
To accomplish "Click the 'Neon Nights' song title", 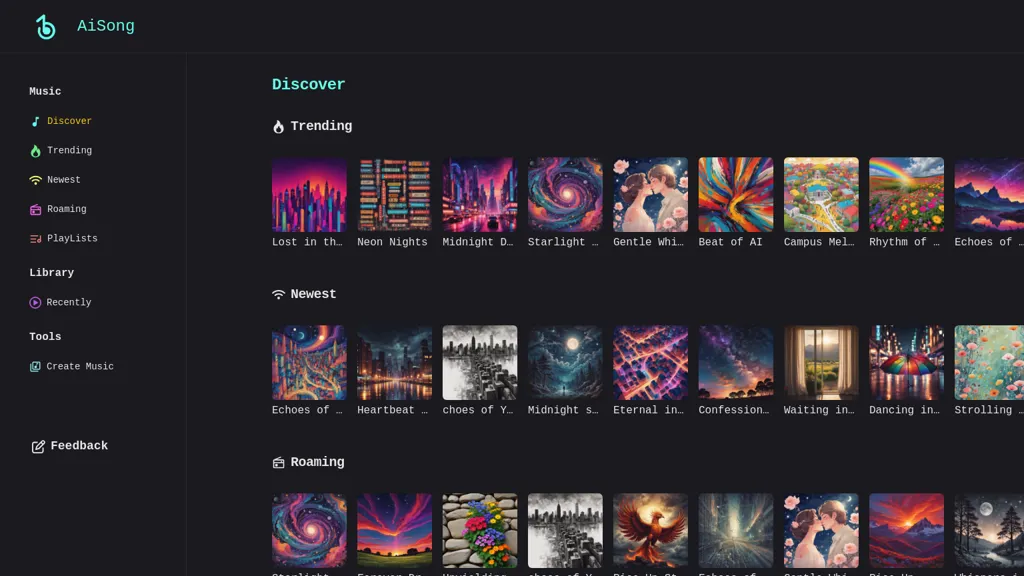I will [x=392, y=242].
